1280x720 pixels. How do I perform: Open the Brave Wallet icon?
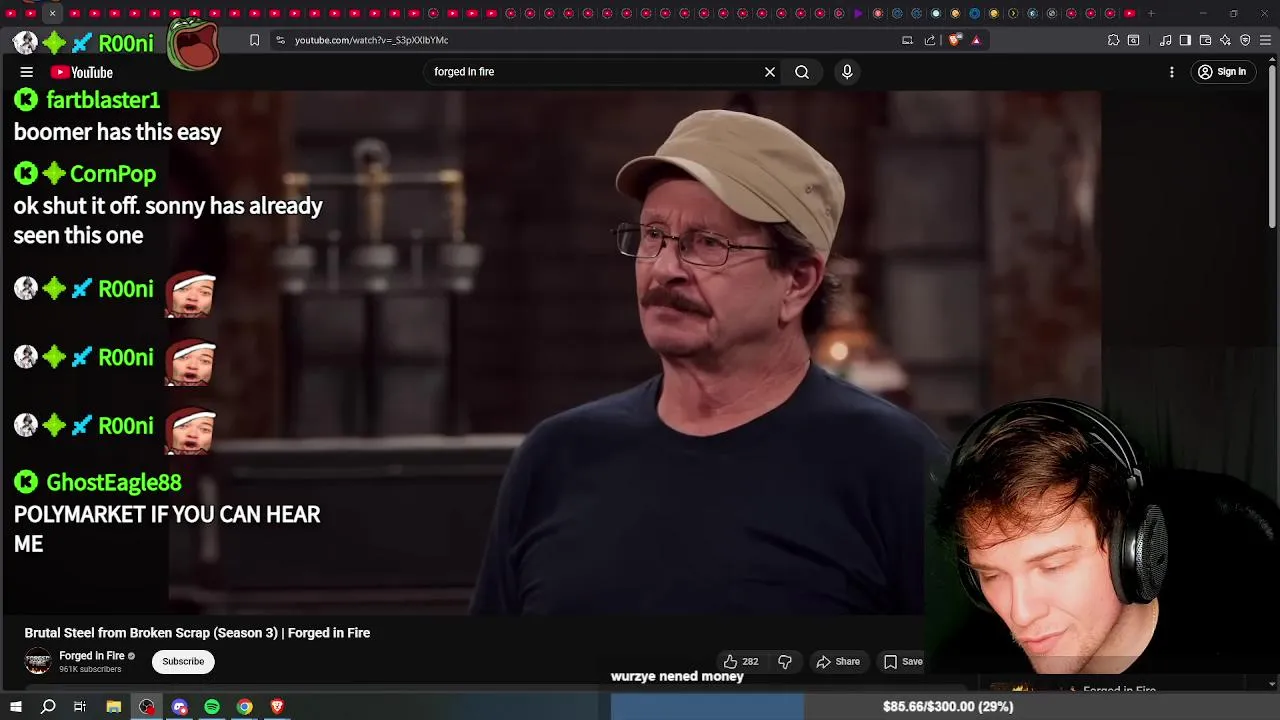coord(1205,40)
